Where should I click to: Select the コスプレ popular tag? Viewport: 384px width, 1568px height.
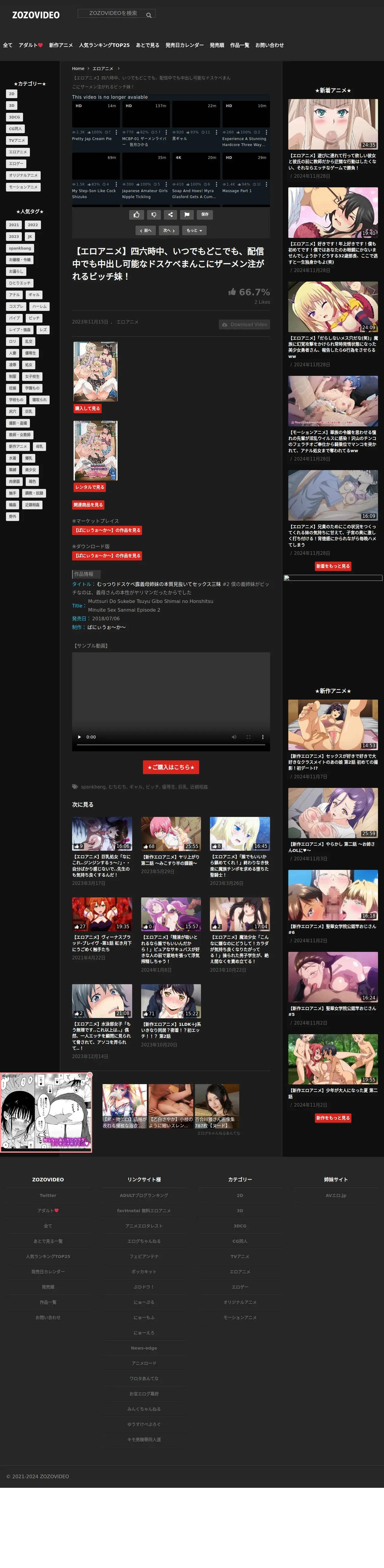16,307
